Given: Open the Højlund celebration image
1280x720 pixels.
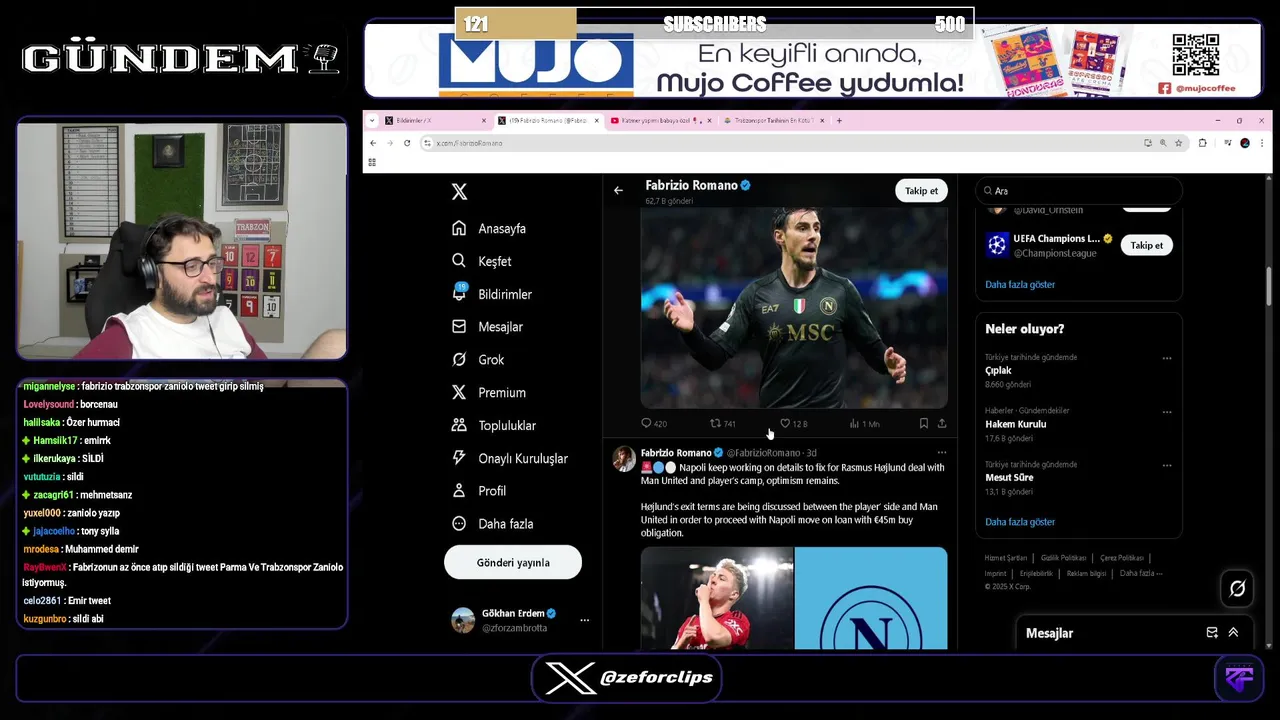Looking at the screenshot, I should click(x=717, y=598).
